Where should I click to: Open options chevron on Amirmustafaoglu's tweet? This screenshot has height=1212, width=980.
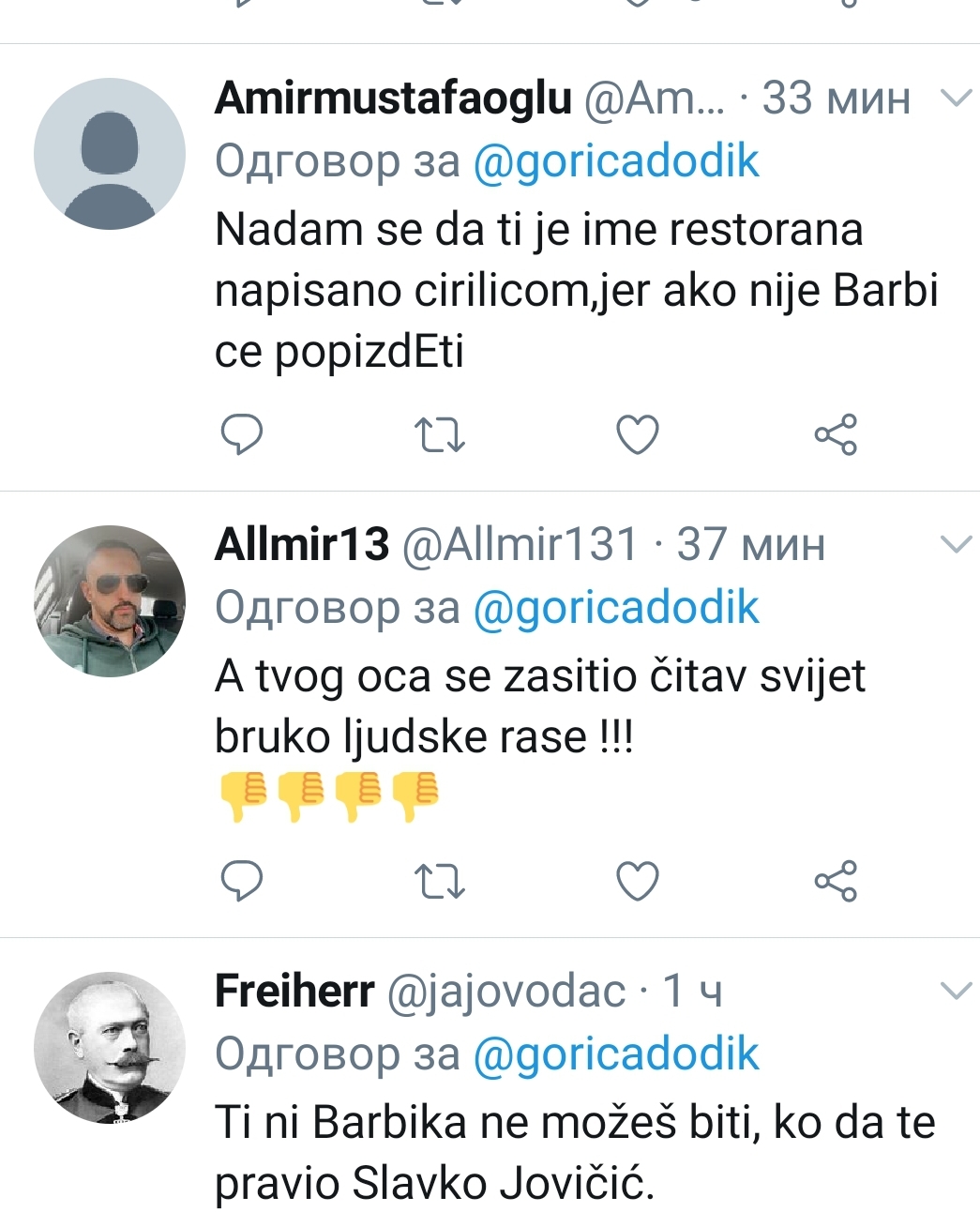click(956, 98)
